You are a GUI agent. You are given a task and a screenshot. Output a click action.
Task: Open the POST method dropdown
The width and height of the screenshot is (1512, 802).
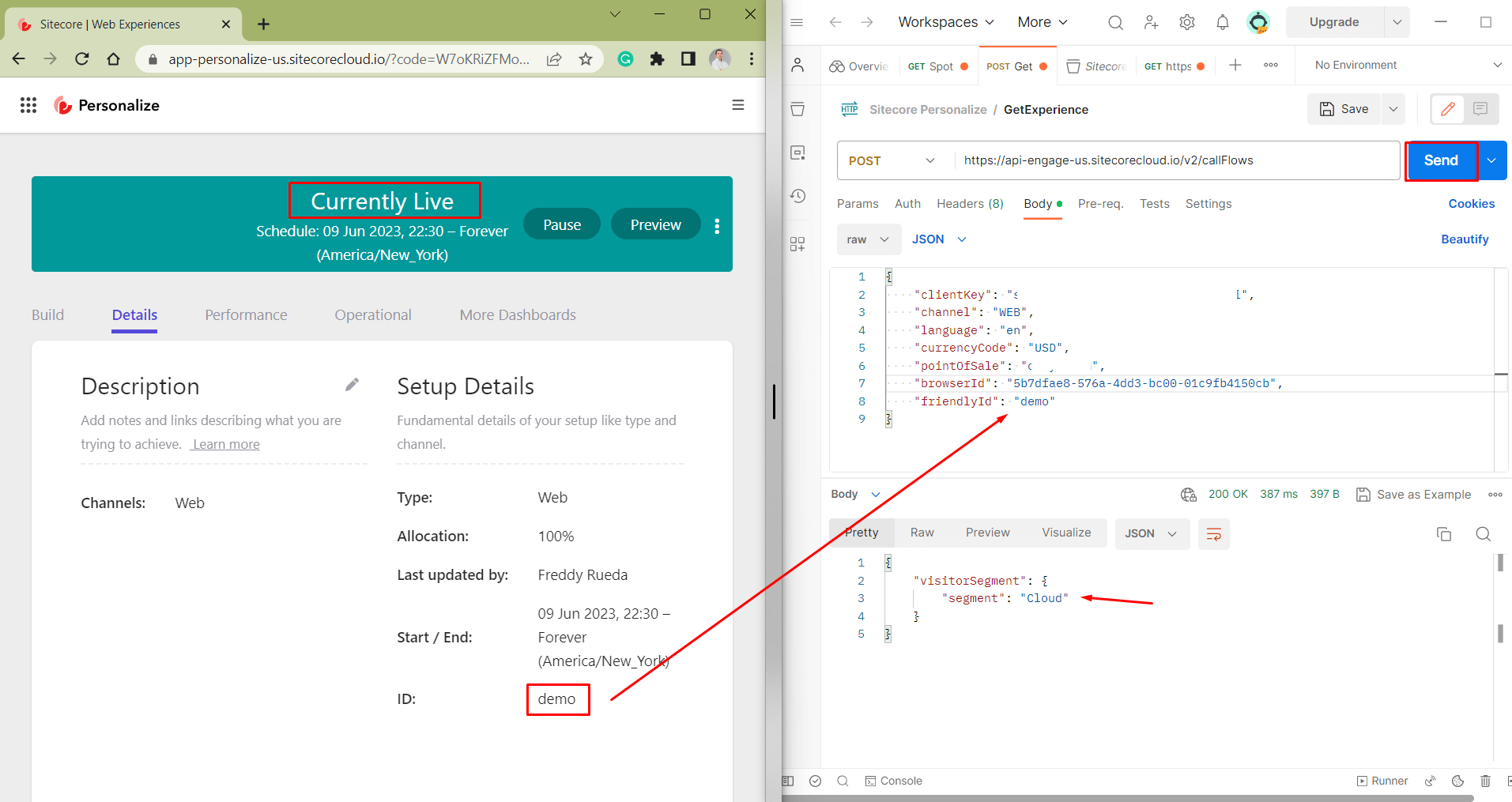(x=892, y=160)
